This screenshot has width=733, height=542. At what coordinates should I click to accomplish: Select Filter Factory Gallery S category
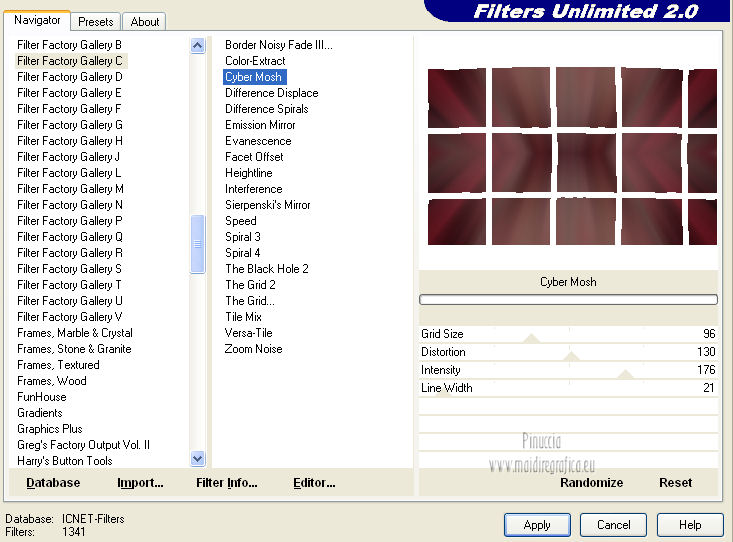(x=69, y=269)
